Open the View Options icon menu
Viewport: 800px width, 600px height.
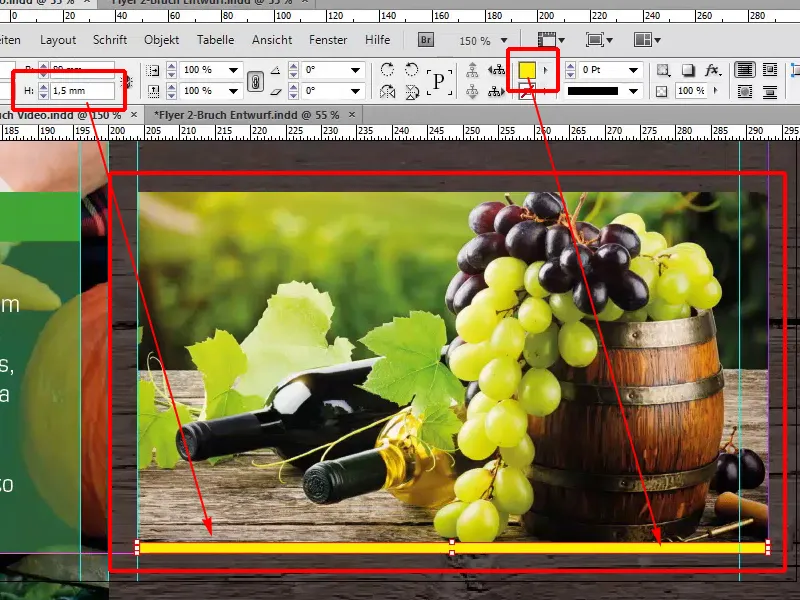tap(551, 40)
